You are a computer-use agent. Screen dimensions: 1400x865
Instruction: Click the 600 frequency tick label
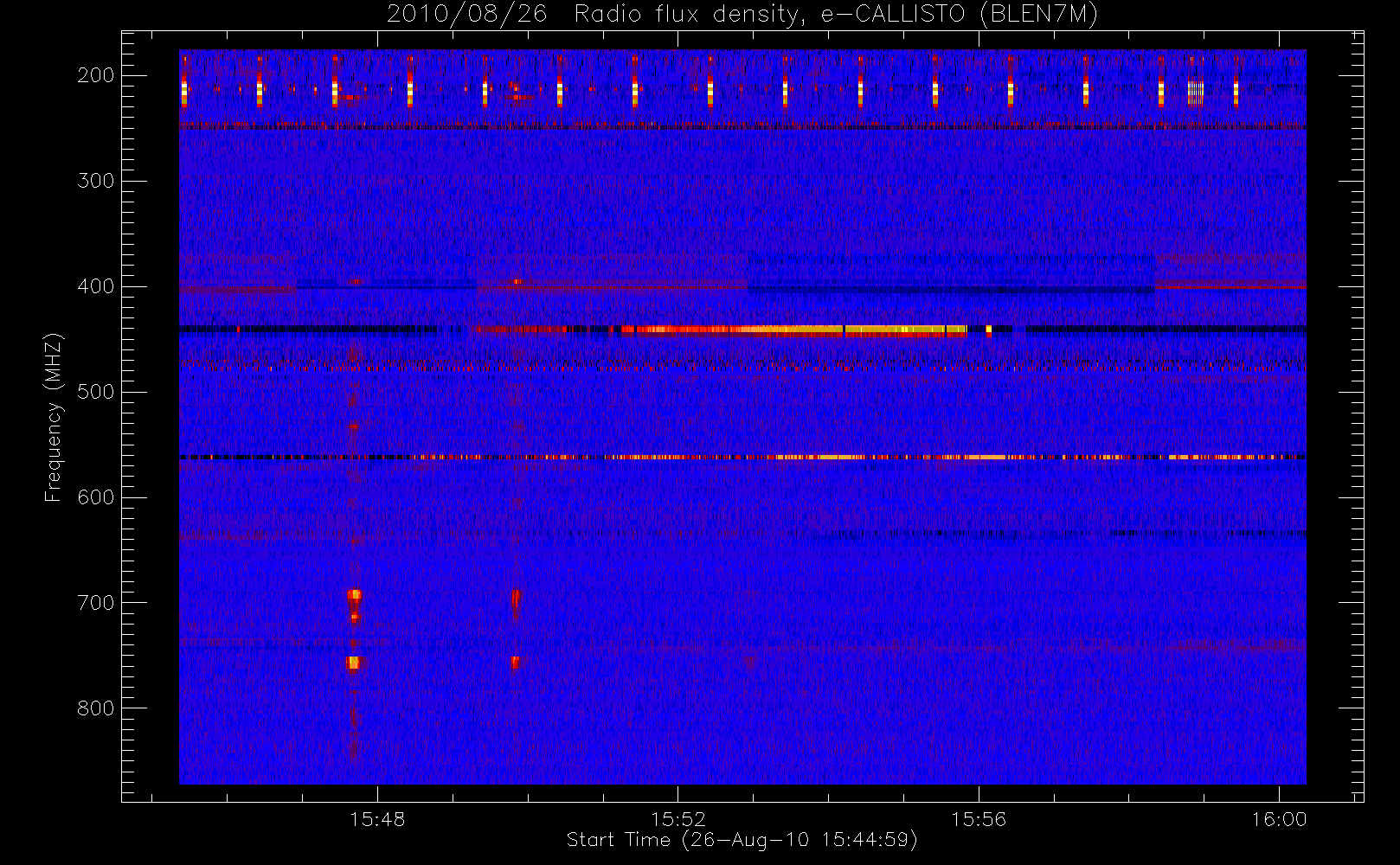point(96,497)
